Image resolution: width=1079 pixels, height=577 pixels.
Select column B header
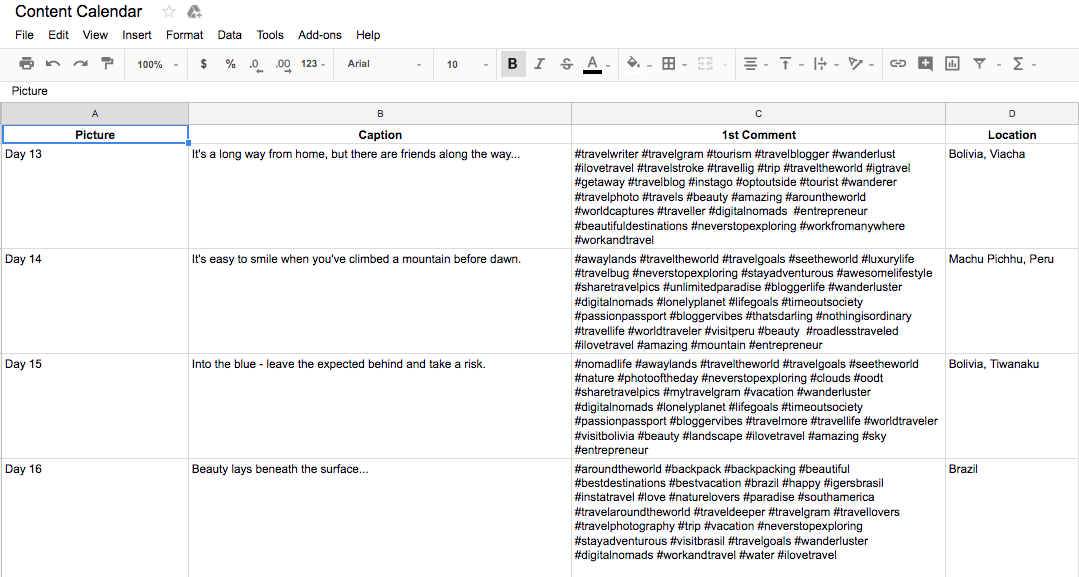click(x=380, y=114)
